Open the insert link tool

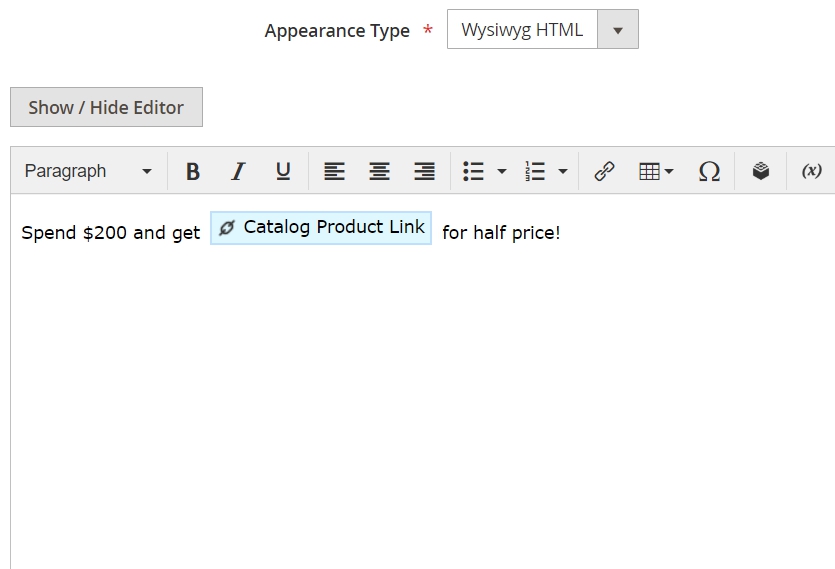point(604,171)
